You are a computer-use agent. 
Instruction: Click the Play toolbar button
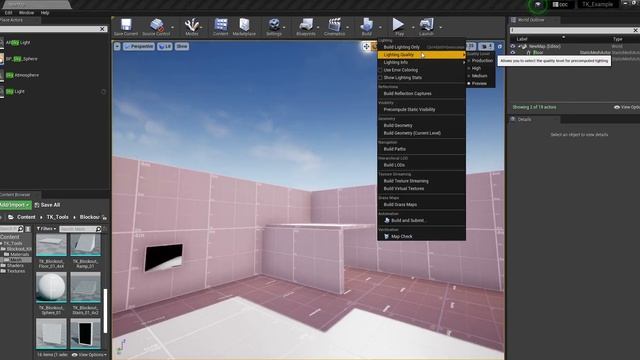tap(398, 24)
